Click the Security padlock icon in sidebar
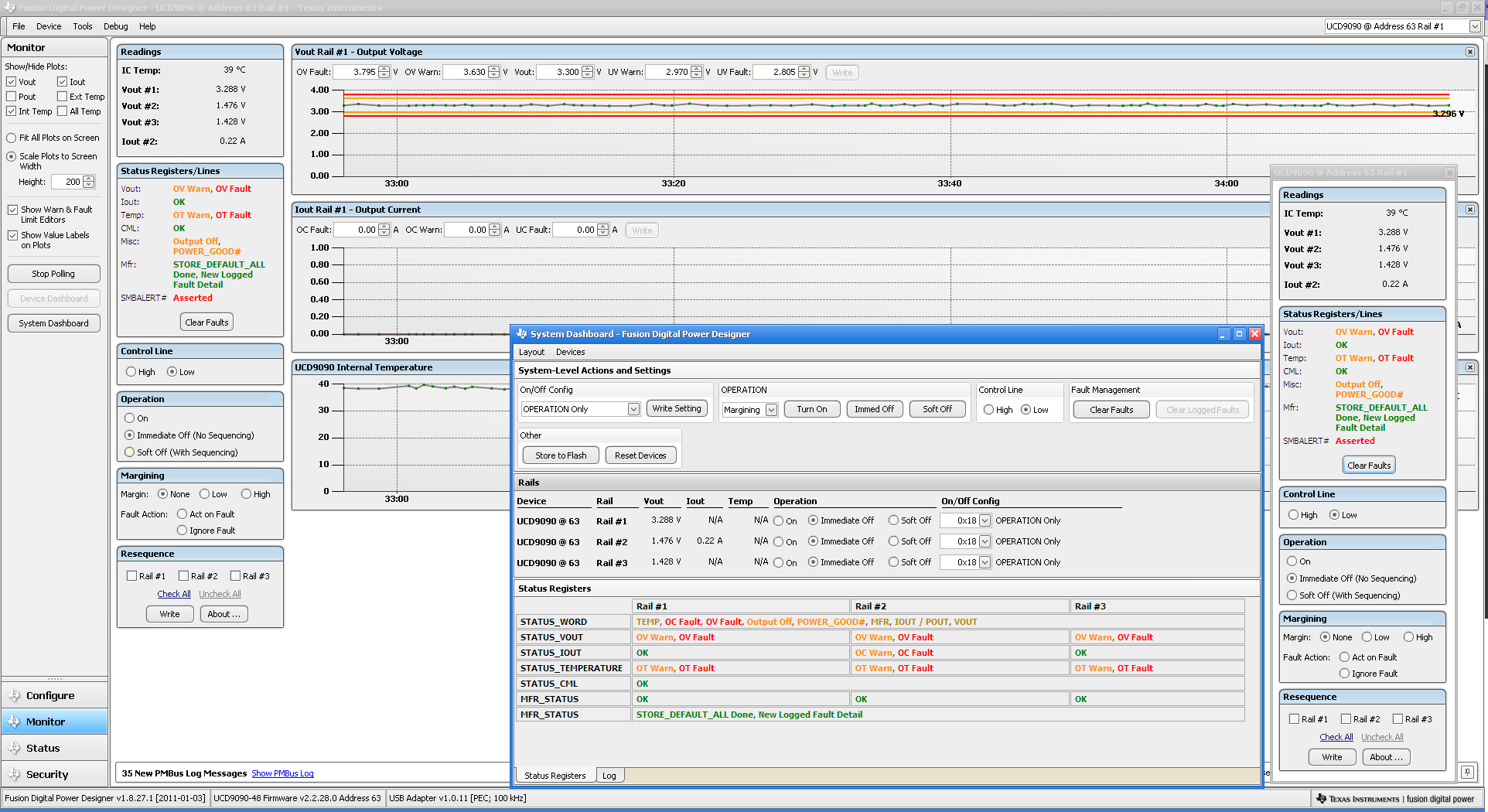Screen dimensions: 1488x812 click(x=15, y=773)
